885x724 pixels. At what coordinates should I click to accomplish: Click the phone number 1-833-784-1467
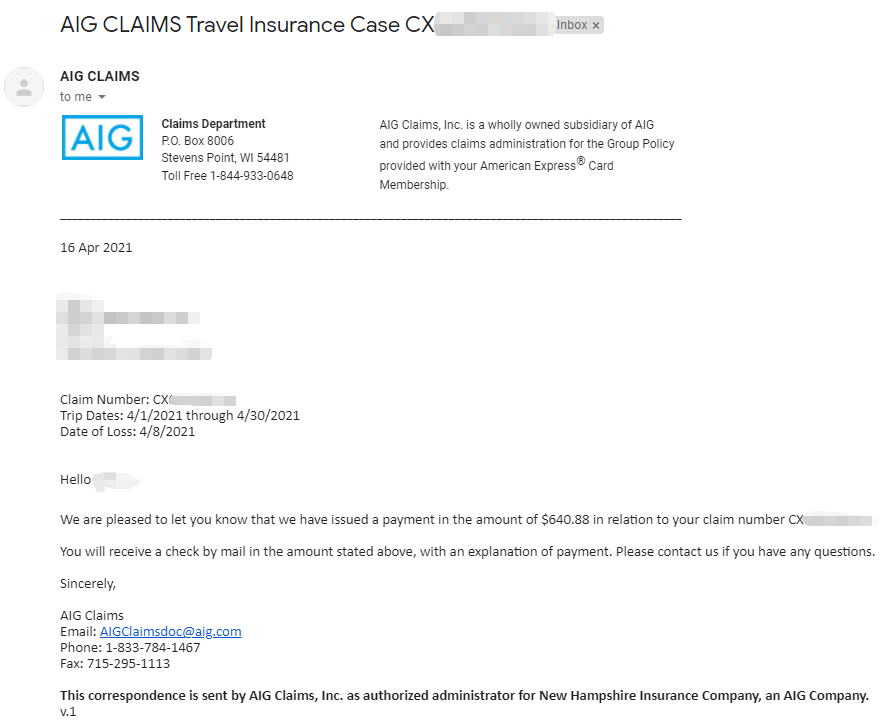click(x=153, y=648)
